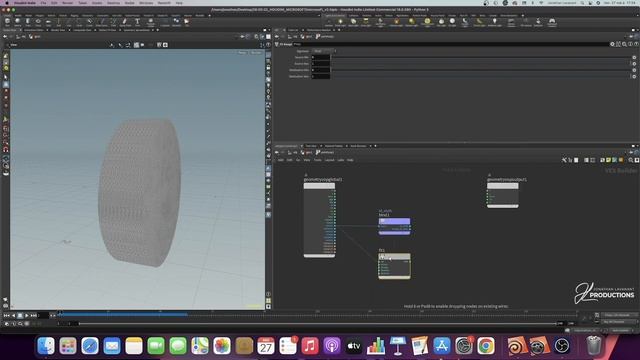The width and height of the screenshot is (640, 360).
Task: Click the Destination Max slider track
Action: click(480, 76)
